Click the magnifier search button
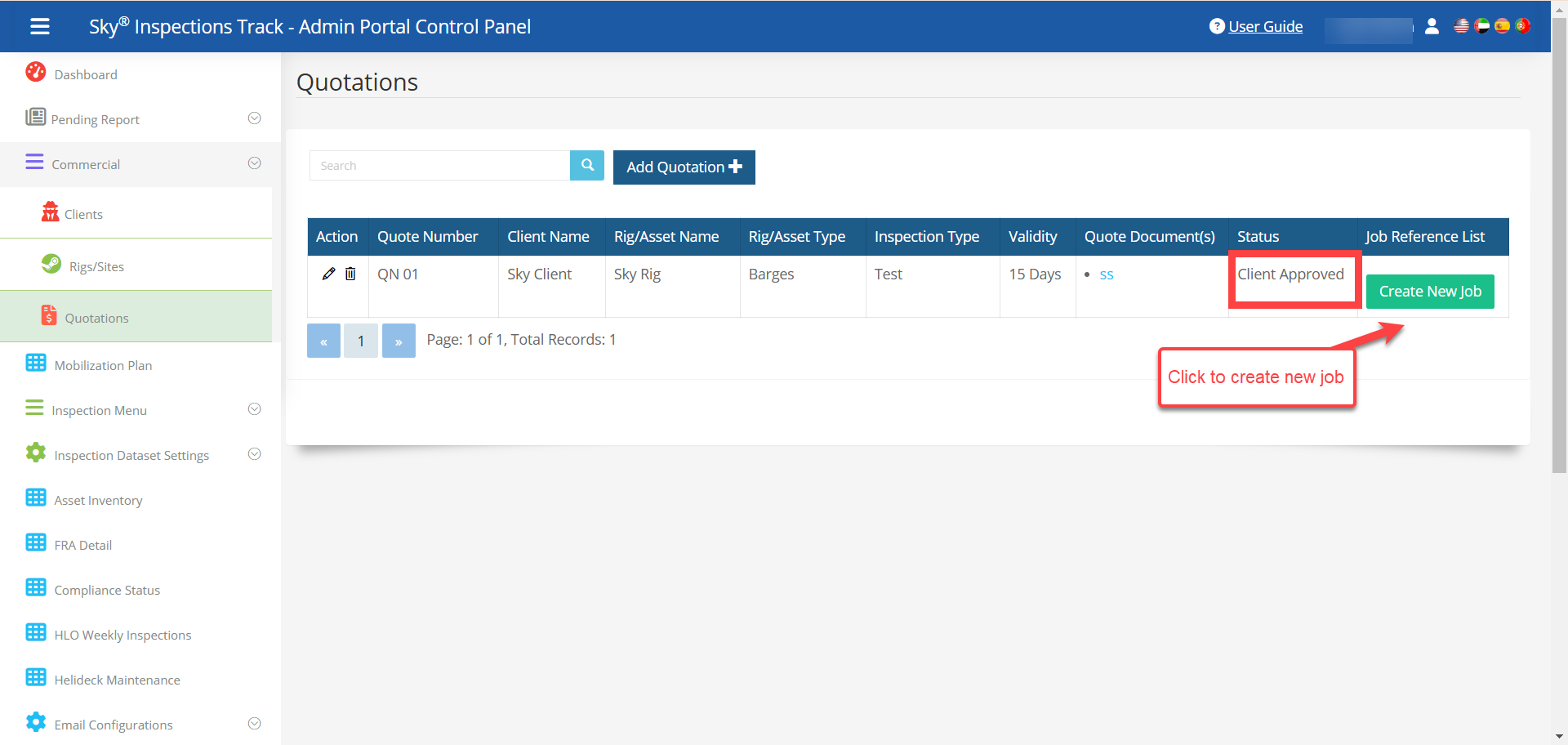 tap(586, 166)
